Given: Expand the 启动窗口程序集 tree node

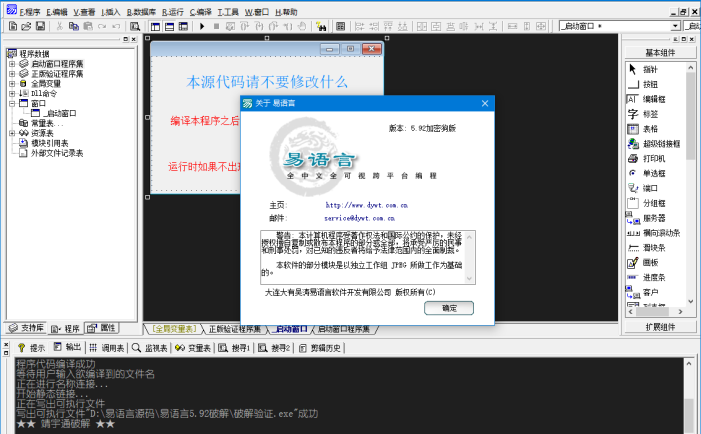Looking at the screenshot, I should tap(12, 64).
